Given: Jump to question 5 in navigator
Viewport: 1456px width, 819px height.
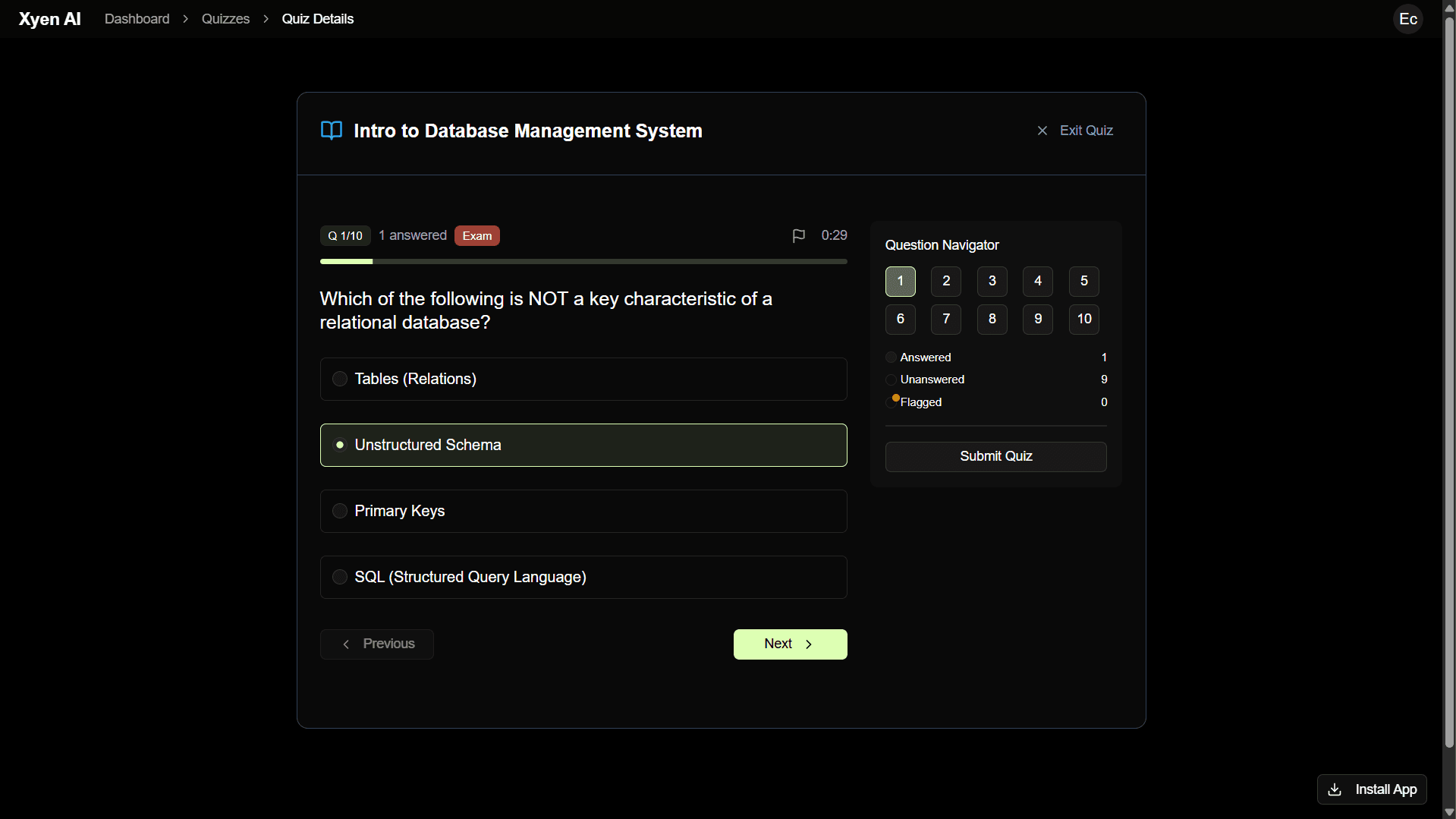Looking at the screenshot, I should click(x=1083, y=281).
